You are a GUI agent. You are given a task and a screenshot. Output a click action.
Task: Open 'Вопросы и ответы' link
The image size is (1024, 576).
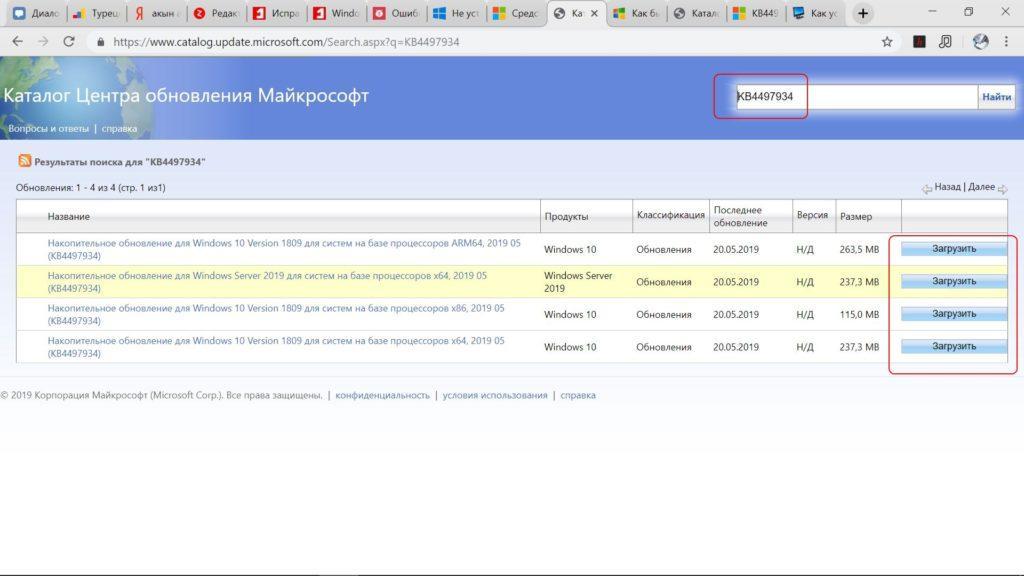(48, 129)
